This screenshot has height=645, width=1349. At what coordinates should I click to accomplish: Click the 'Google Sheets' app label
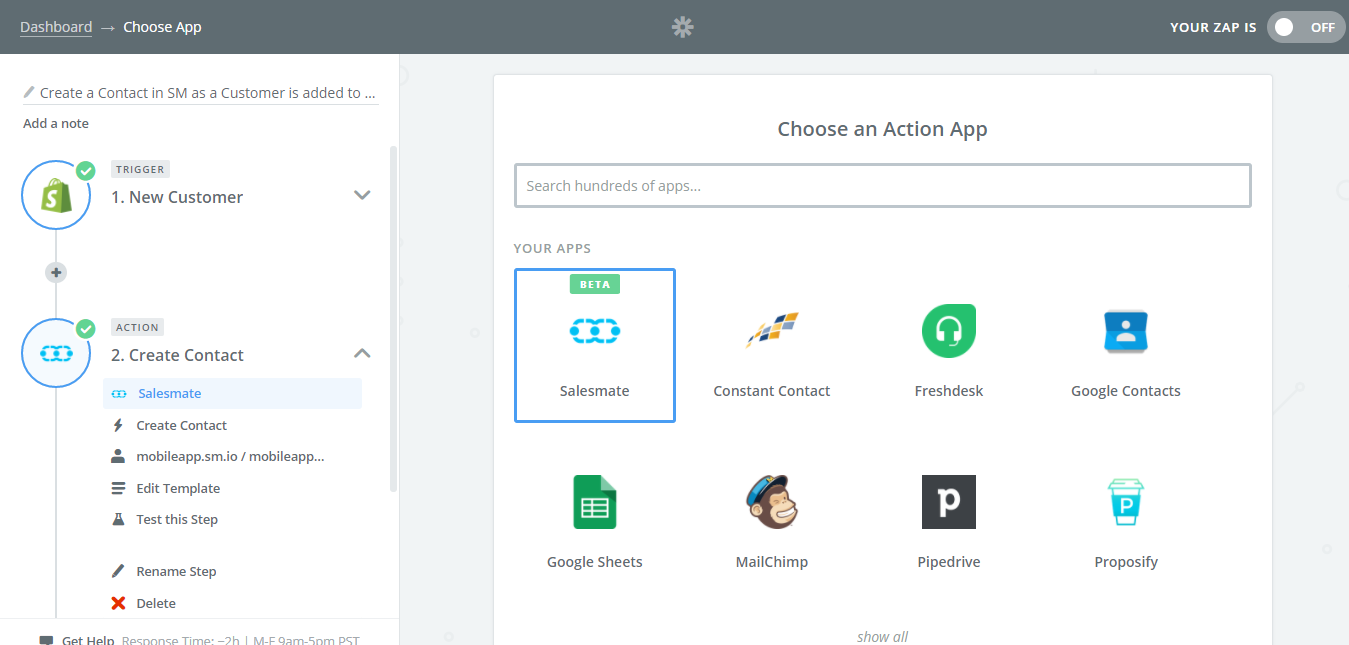click(x=595, y=562)
